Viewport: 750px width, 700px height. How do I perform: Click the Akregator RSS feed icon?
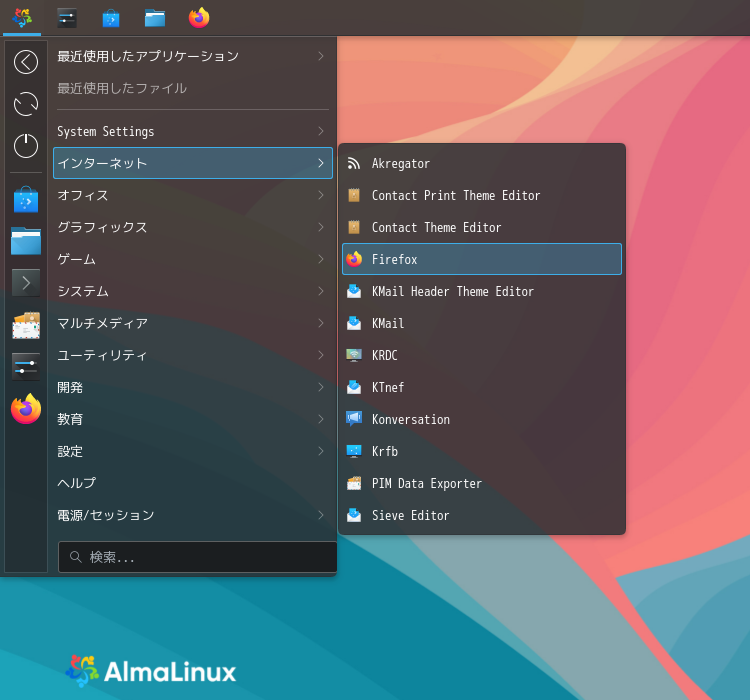353,164
